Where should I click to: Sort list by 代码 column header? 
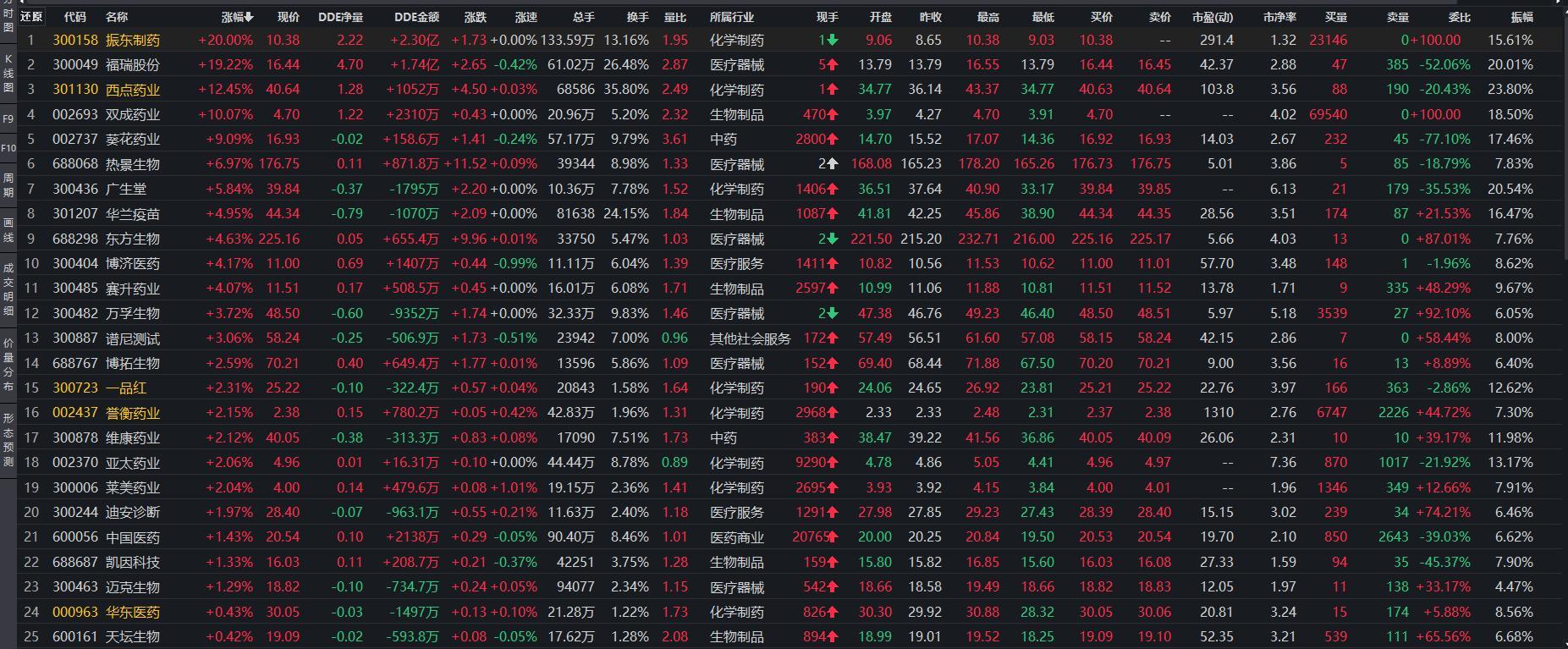[x=75, y=17]
